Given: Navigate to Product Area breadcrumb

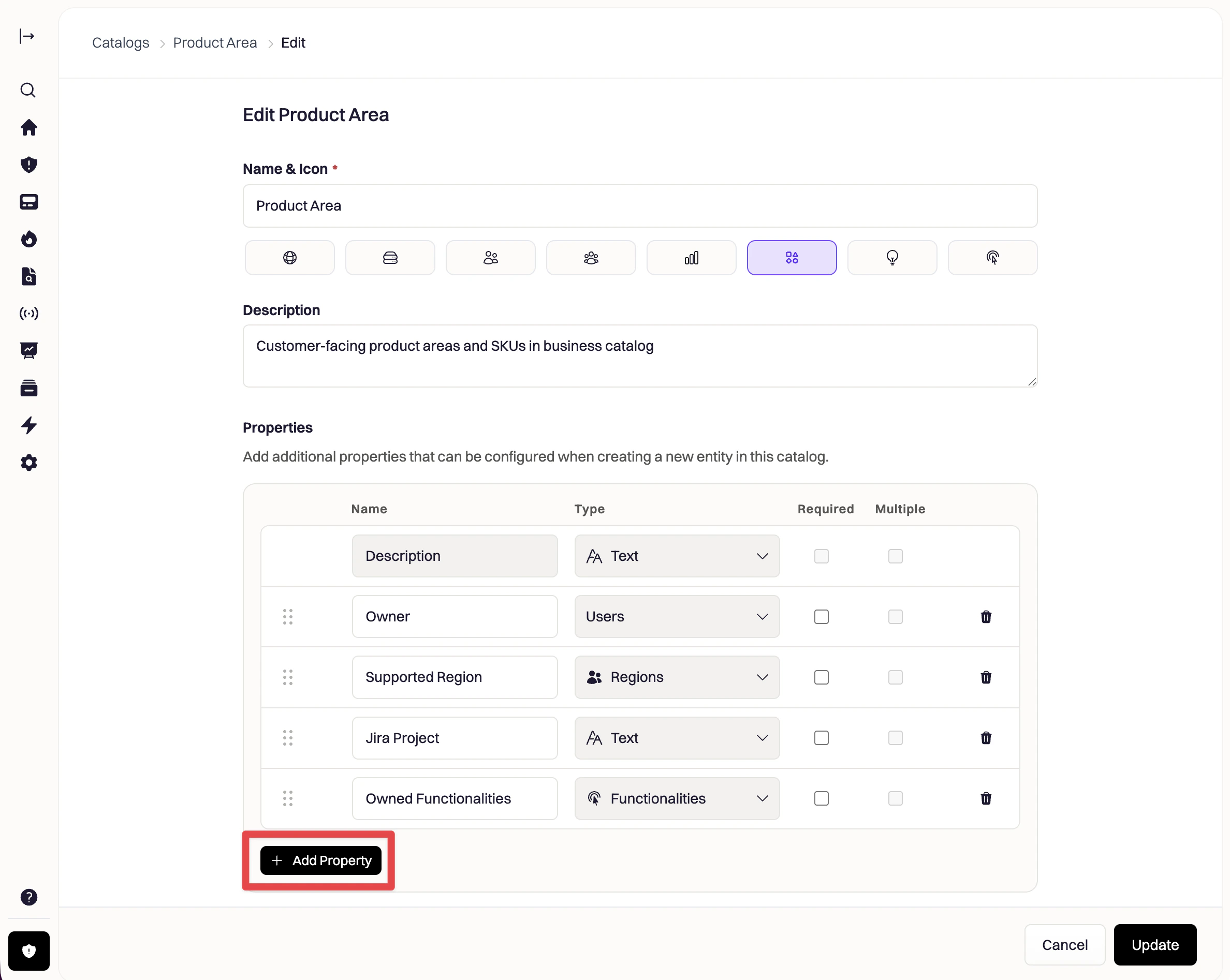Looking at the screenshot, I should pos(214,43).
